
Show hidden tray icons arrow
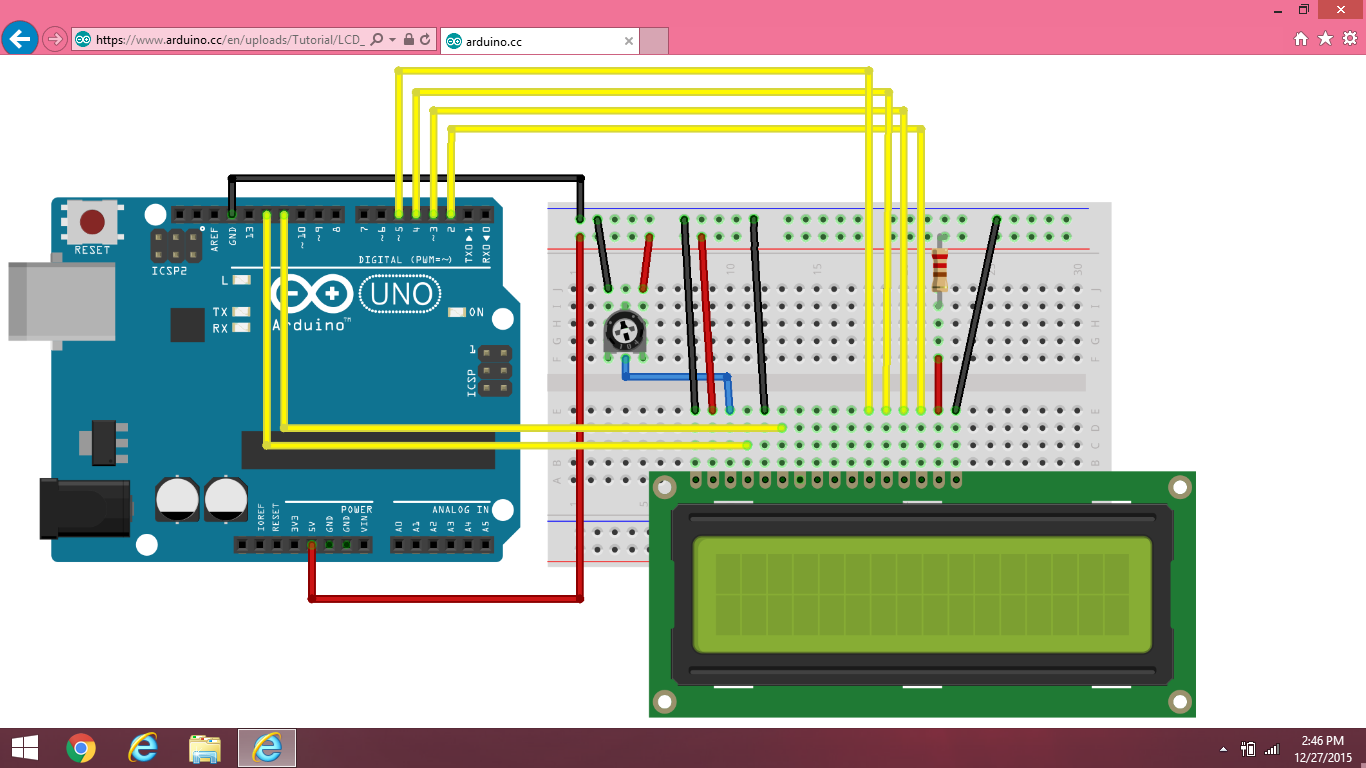1224,749
